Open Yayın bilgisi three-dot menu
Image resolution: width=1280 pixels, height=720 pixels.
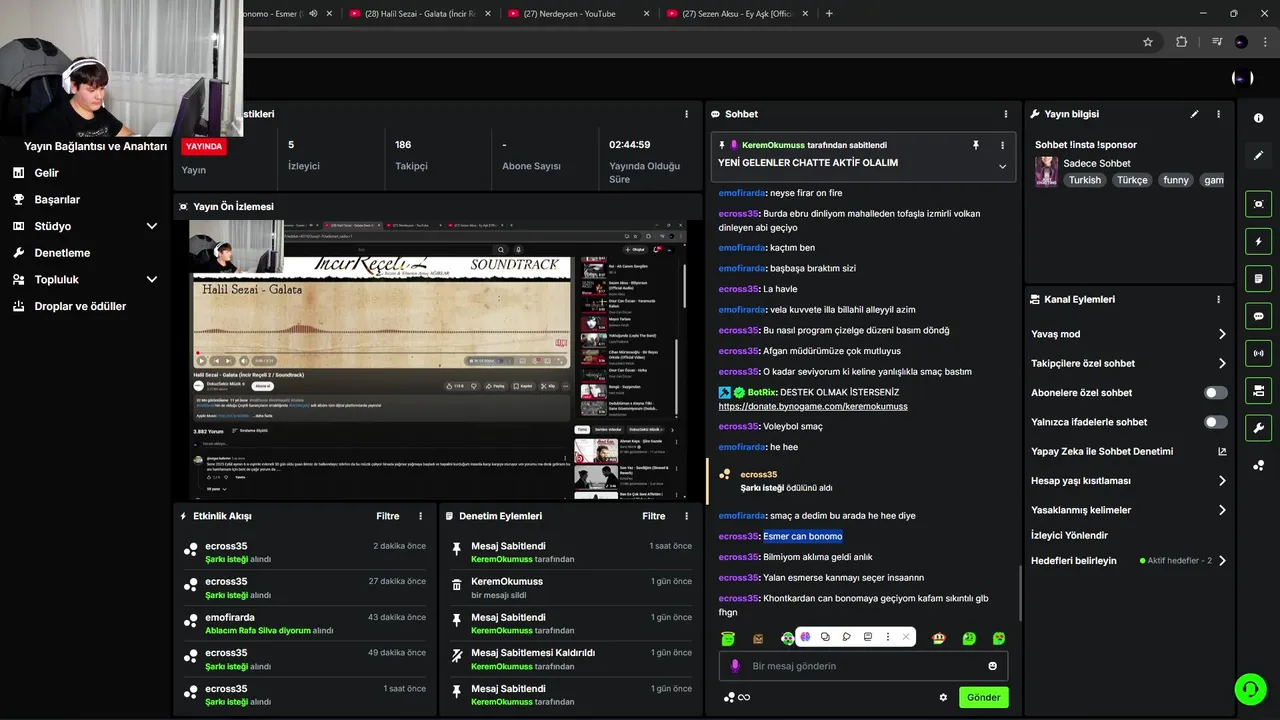point(1218,114)
